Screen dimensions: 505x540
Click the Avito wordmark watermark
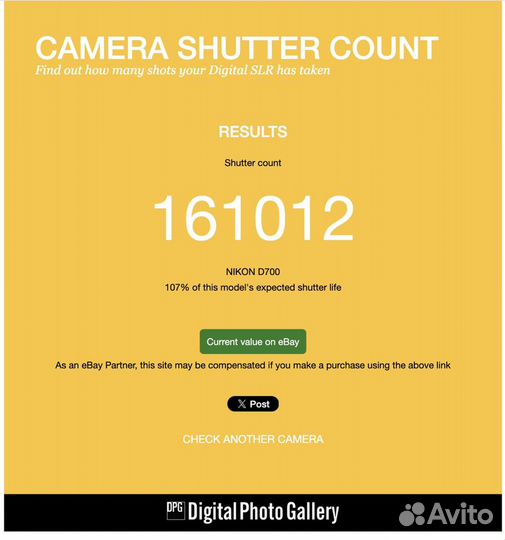coord(460,513)
